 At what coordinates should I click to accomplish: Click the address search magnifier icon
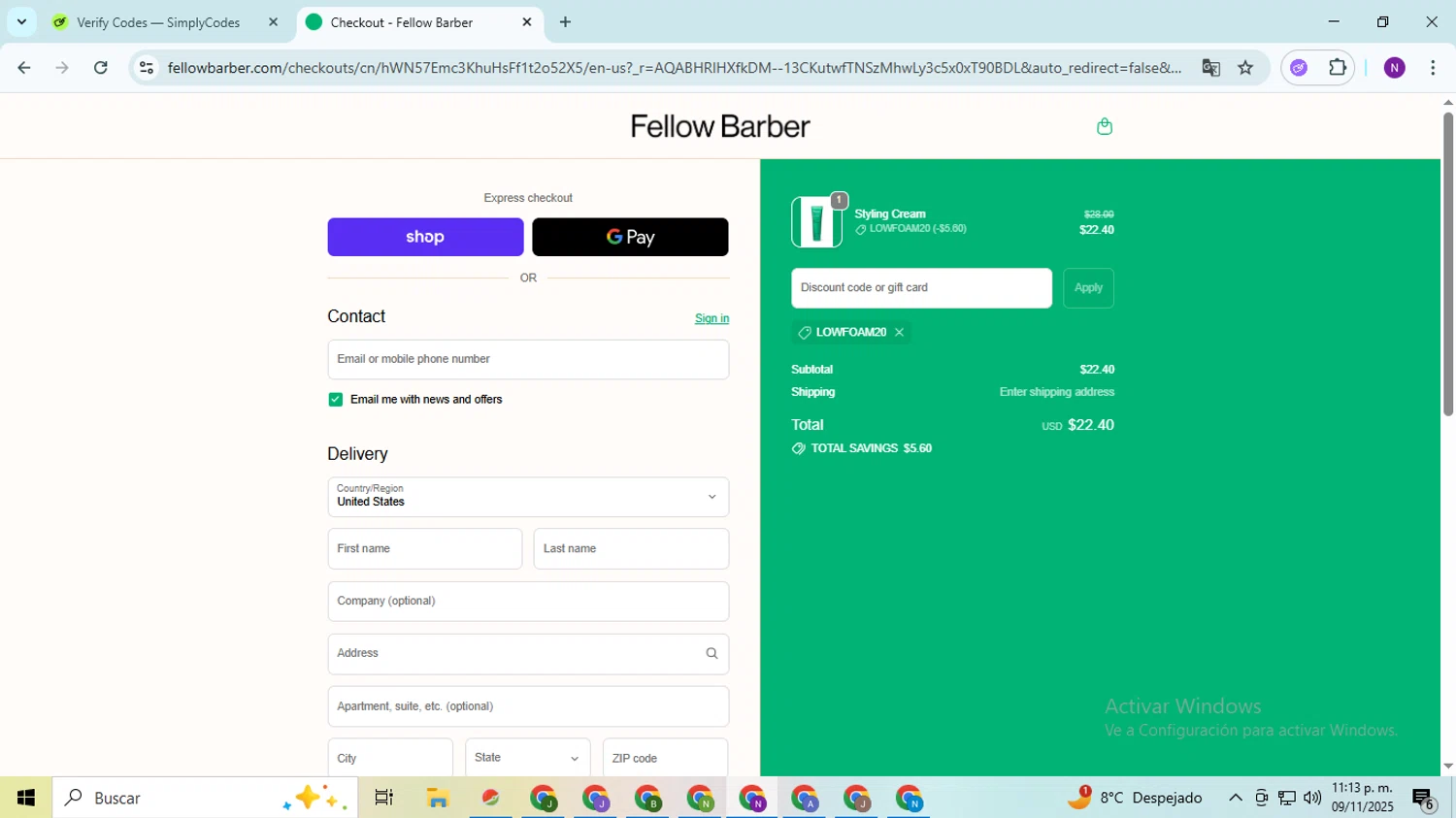tap(711, 654)
